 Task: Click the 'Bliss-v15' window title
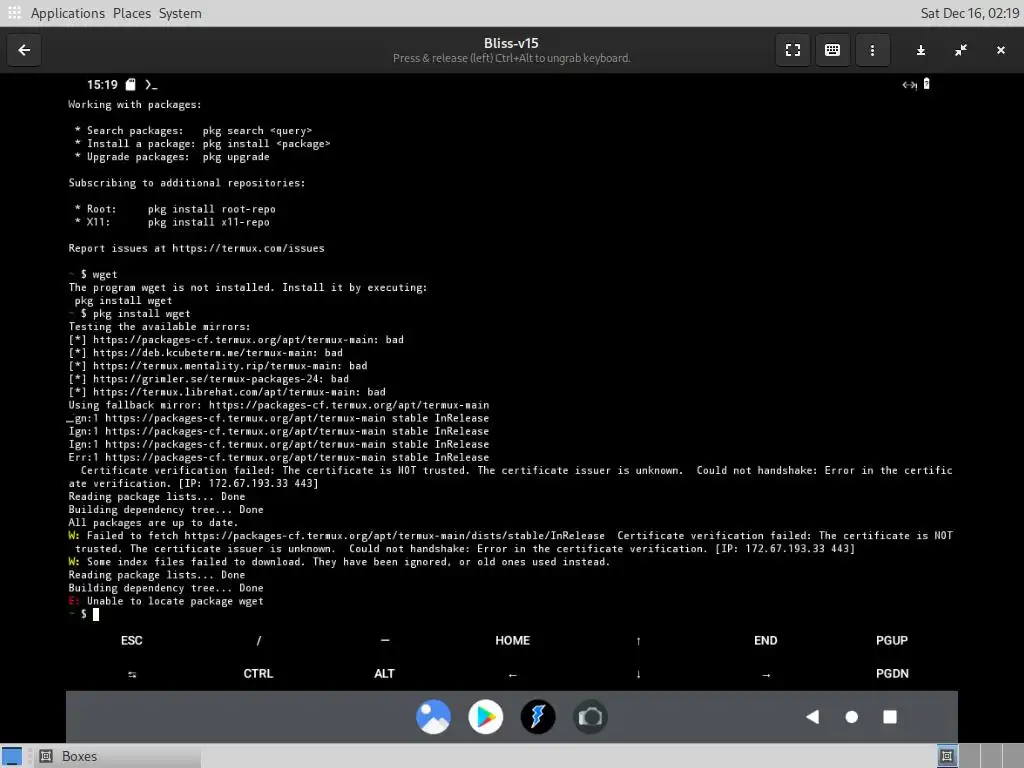[511, 43]
